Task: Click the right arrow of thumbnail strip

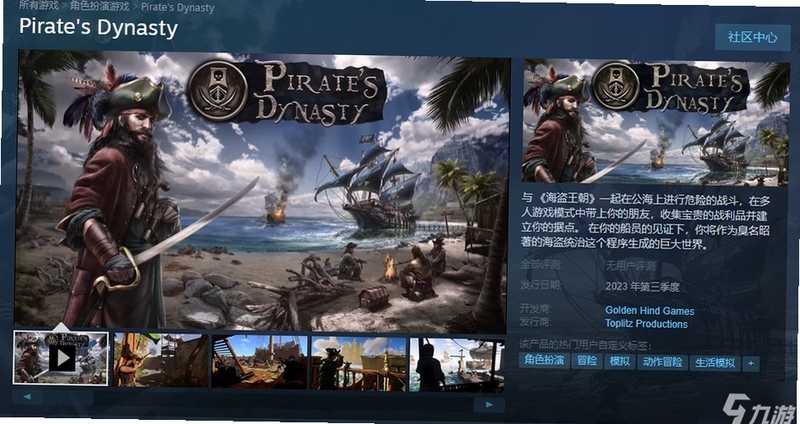Action: (489, 405)
